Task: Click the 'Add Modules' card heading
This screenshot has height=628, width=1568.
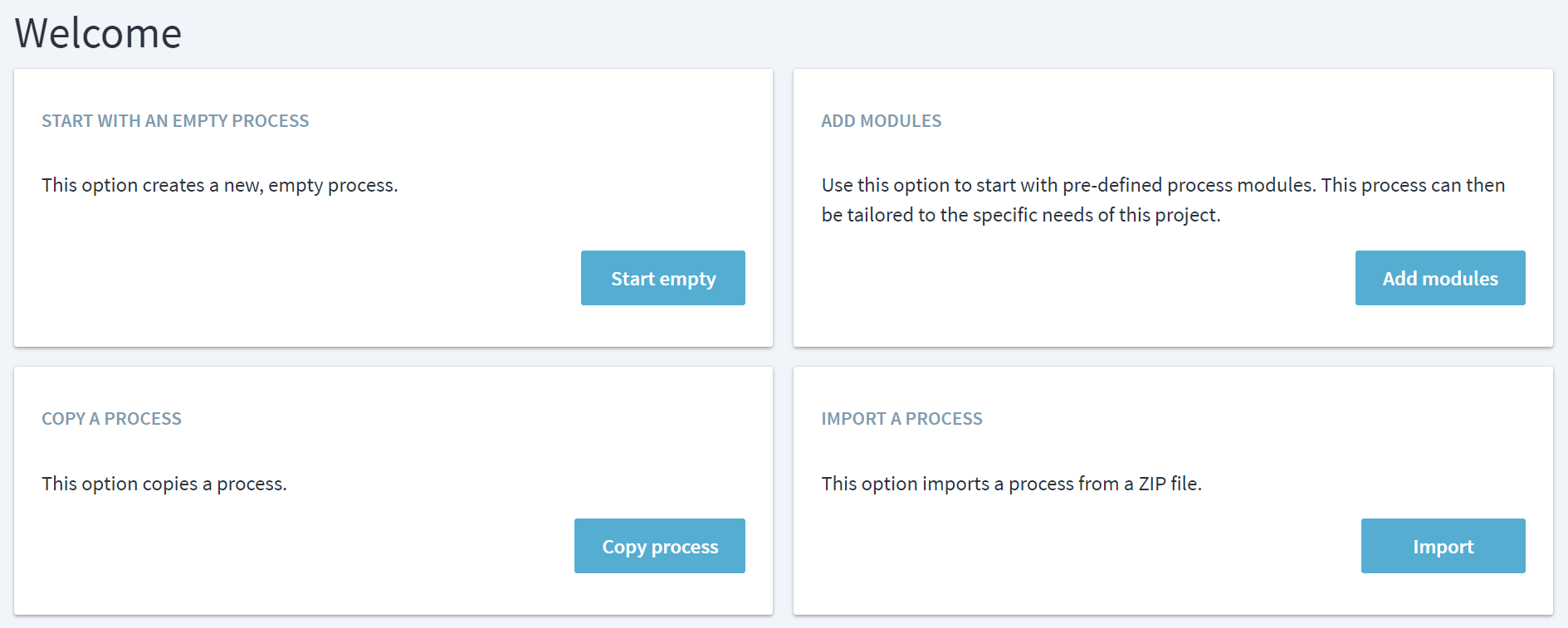Action: 881,121
